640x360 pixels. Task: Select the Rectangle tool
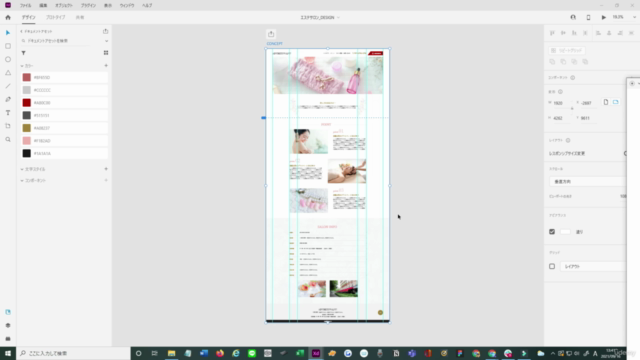pyautogui.click(x=8, y=46)
